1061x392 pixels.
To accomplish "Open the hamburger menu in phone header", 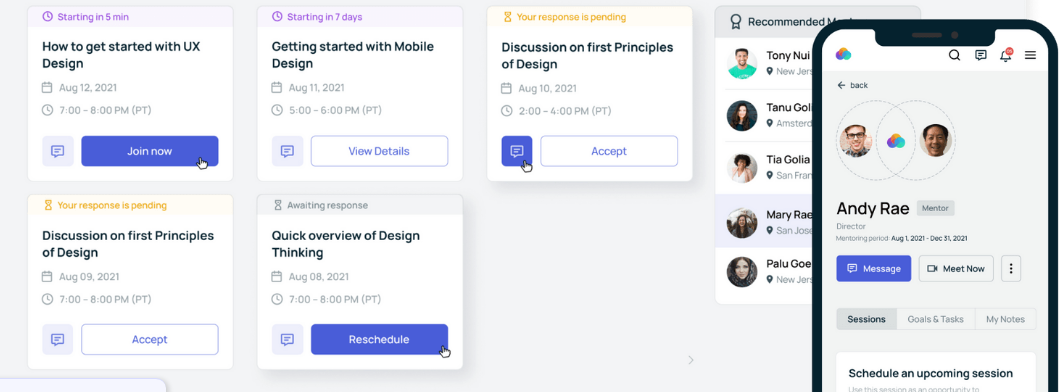I will pyautogui.click(x=1031, y=56).
